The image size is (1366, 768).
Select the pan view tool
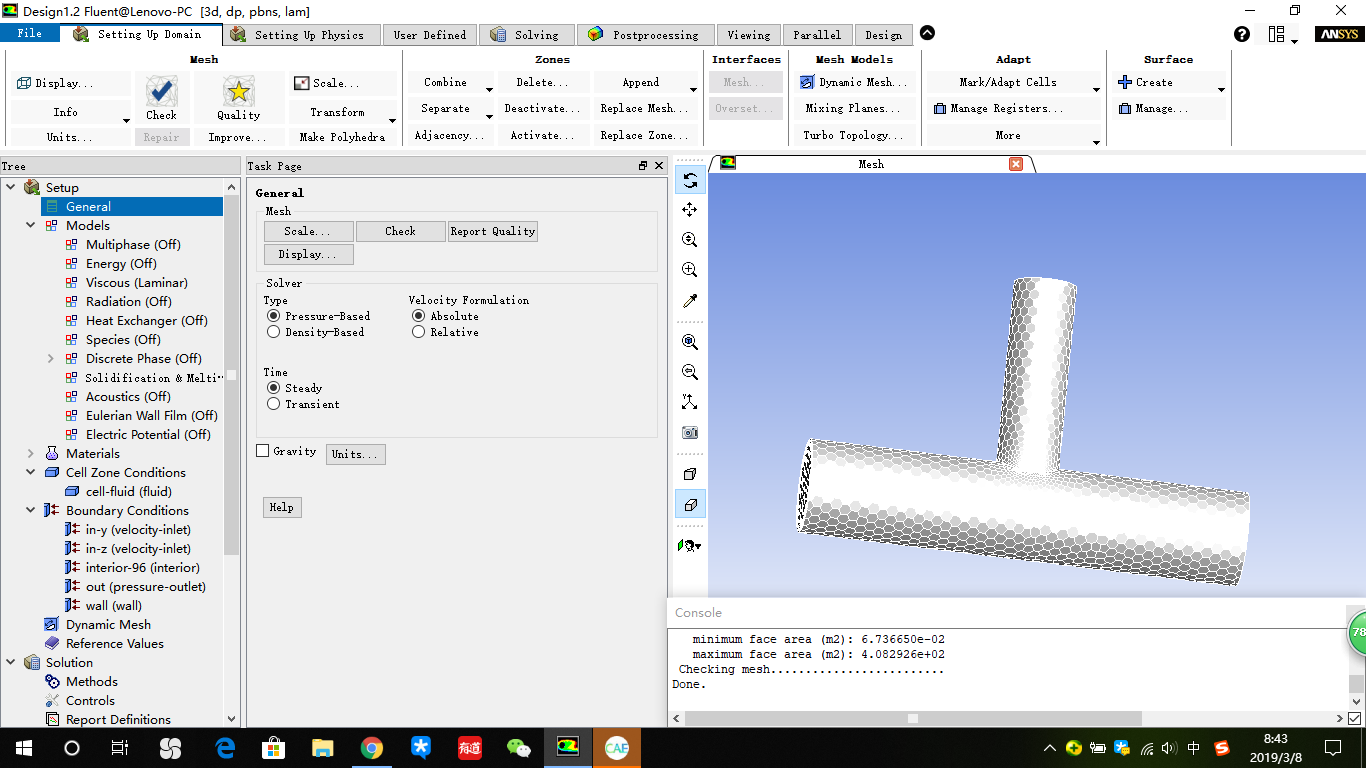point(689,210)
